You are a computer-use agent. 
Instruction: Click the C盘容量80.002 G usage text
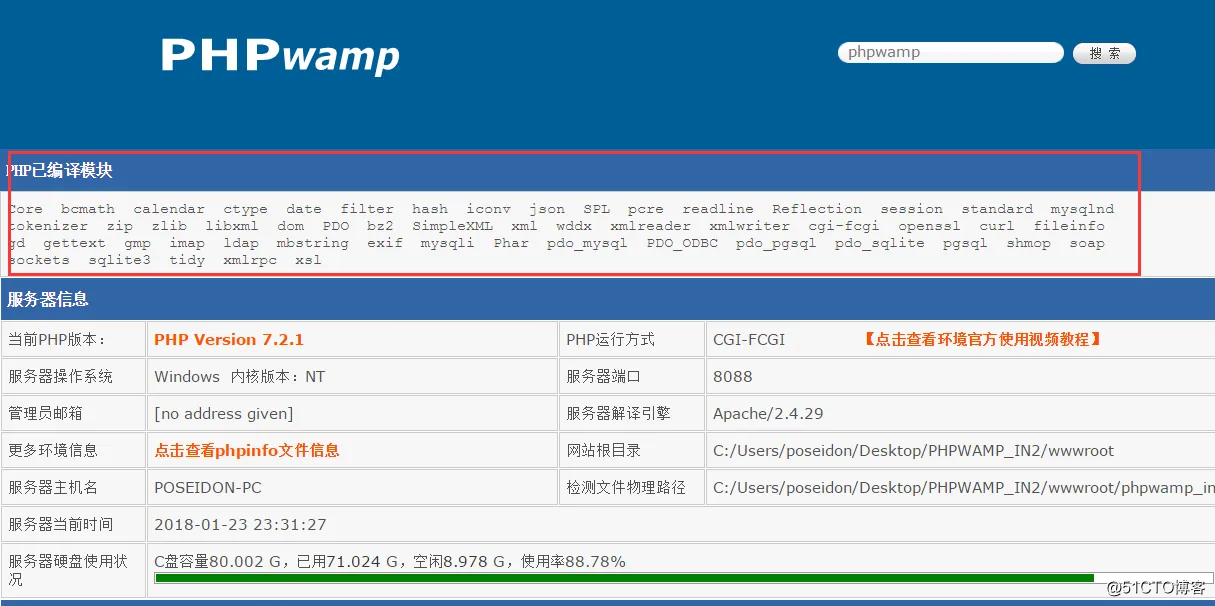pos(390,561)
